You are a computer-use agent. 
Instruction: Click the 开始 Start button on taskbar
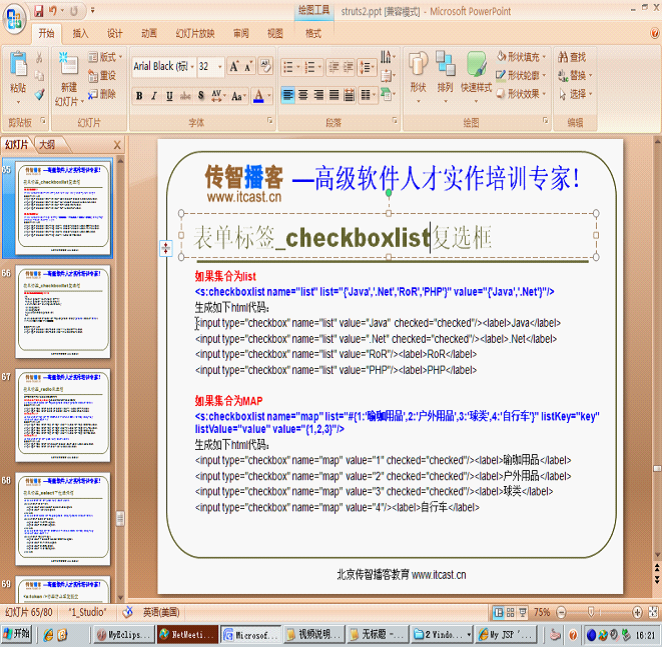[x=17, y=634]
